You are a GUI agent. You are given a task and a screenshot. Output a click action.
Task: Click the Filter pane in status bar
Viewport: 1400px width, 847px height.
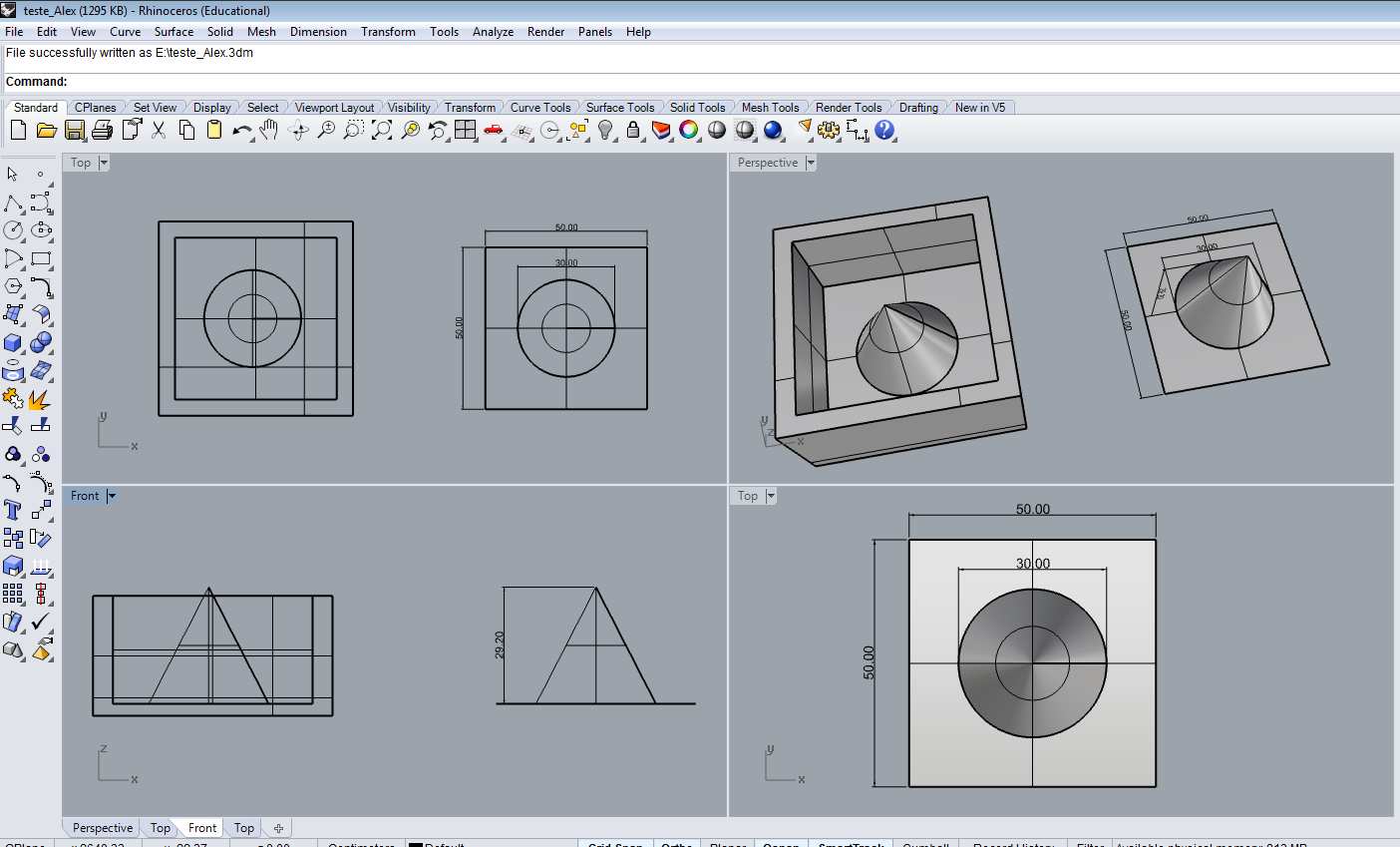point(1090,844)
